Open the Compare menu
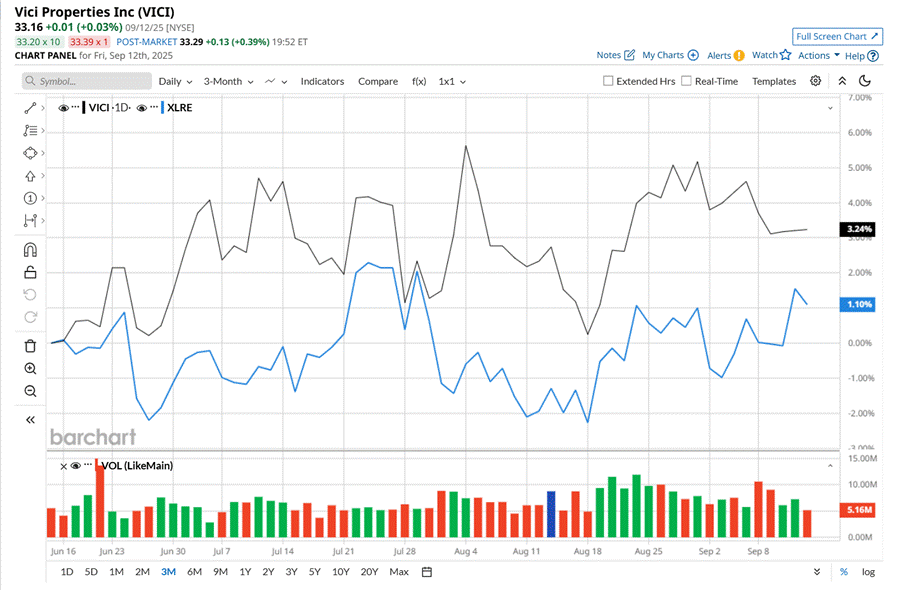The image size is (902, 590). click(378, 82)
